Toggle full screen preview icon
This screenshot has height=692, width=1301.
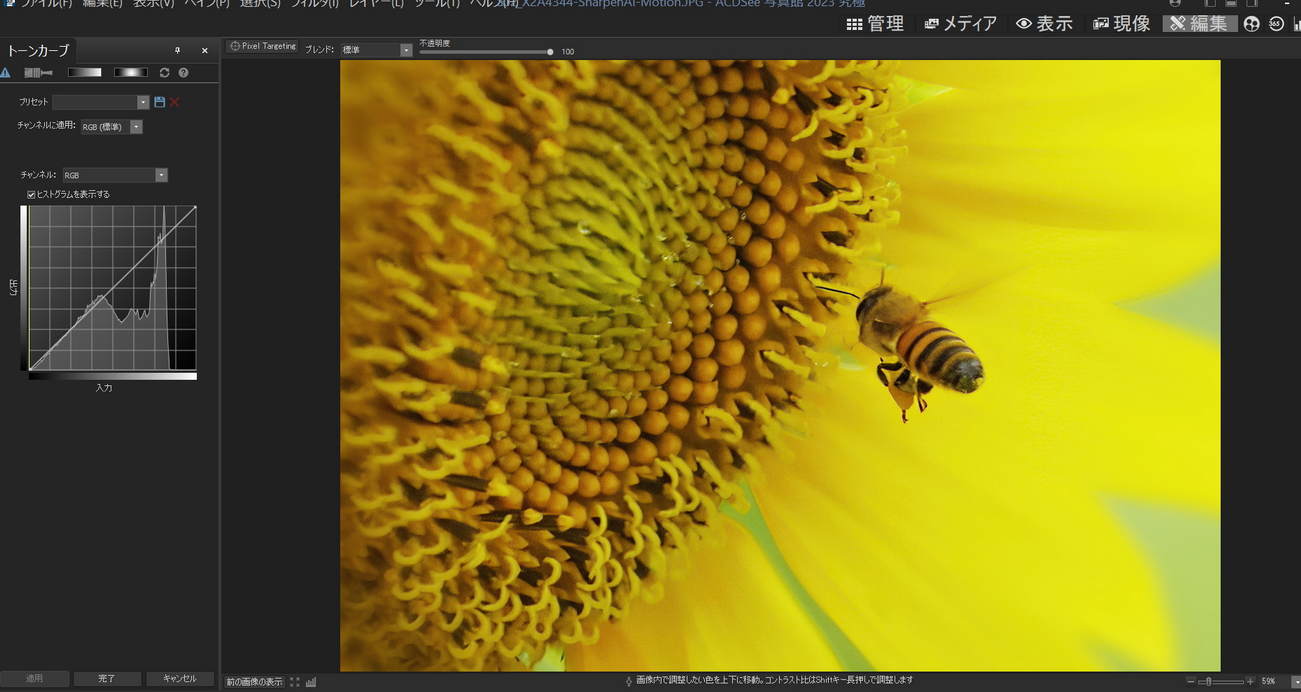pos(295,682)
